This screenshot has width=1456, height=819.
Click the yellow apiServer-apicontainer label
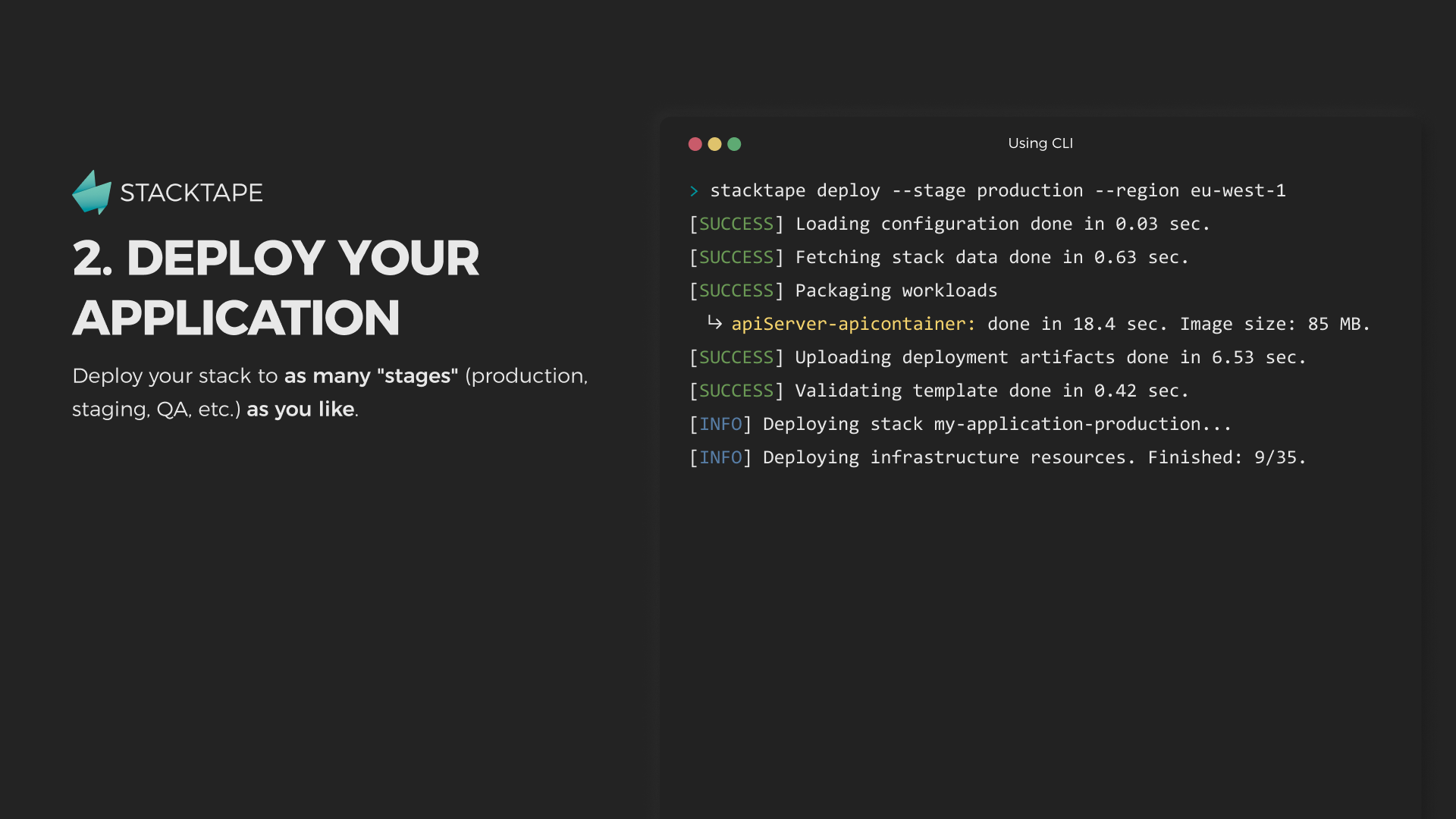click(853, 325)
